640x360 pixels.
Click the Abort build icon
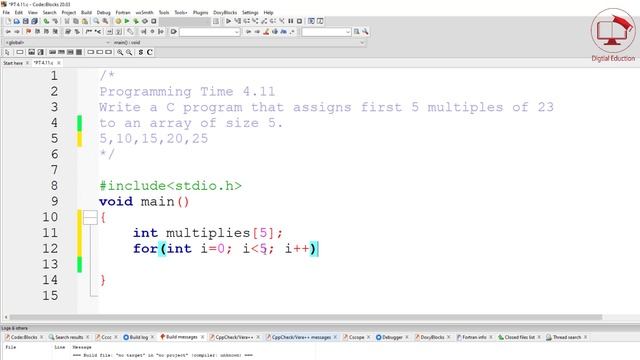coord(154,21)
